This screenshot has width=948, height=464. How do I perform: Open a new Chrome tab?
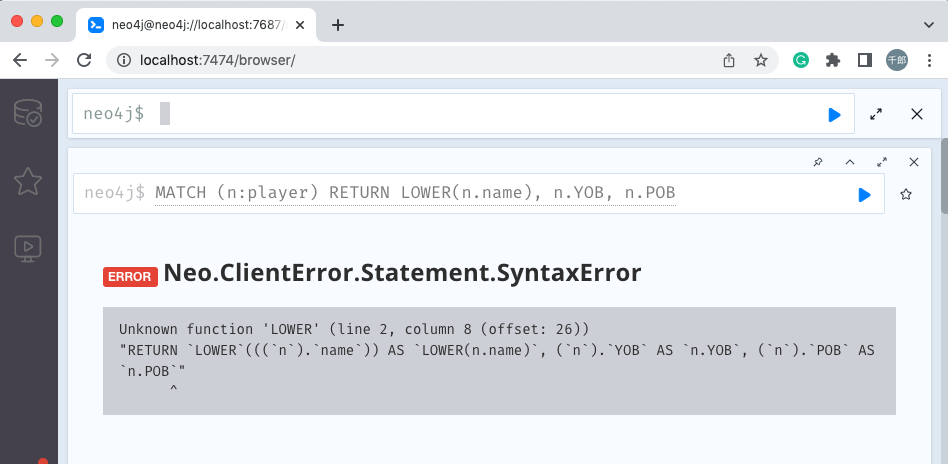(338, 25)
